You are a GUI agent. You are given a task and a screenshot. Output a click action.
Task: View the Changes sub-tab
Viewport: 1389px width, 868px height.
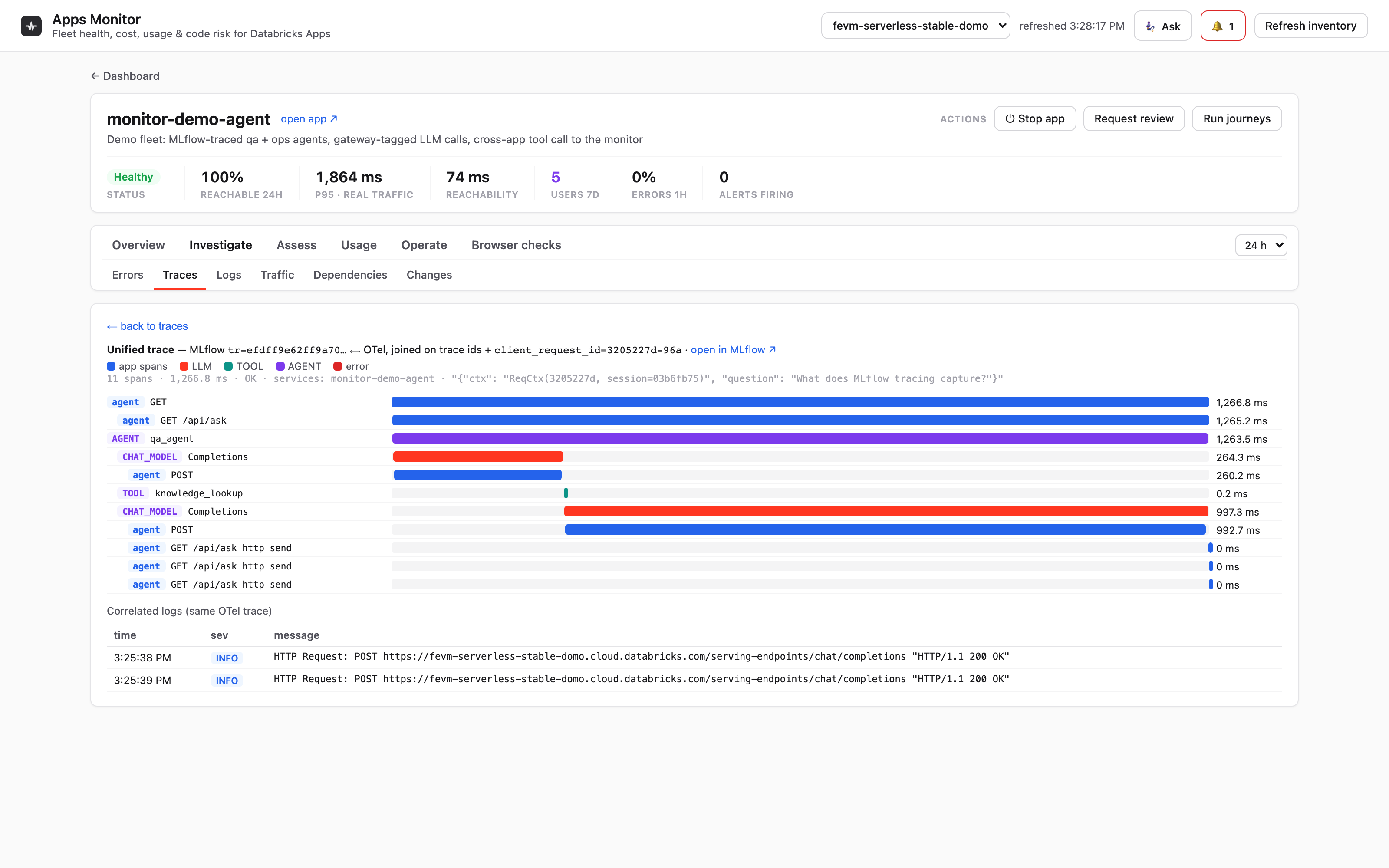[x=429, y=275]
